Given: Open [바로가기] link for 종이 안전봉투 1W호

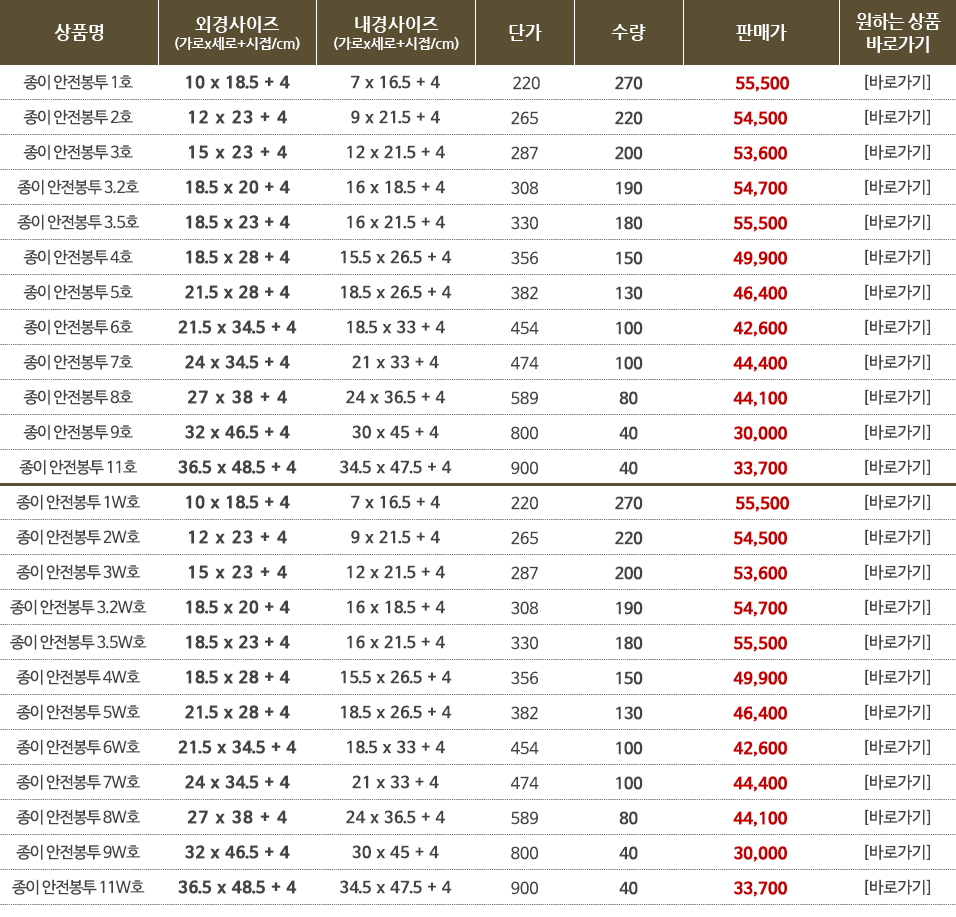Looking at the screenshot, I should pos(897,502).
